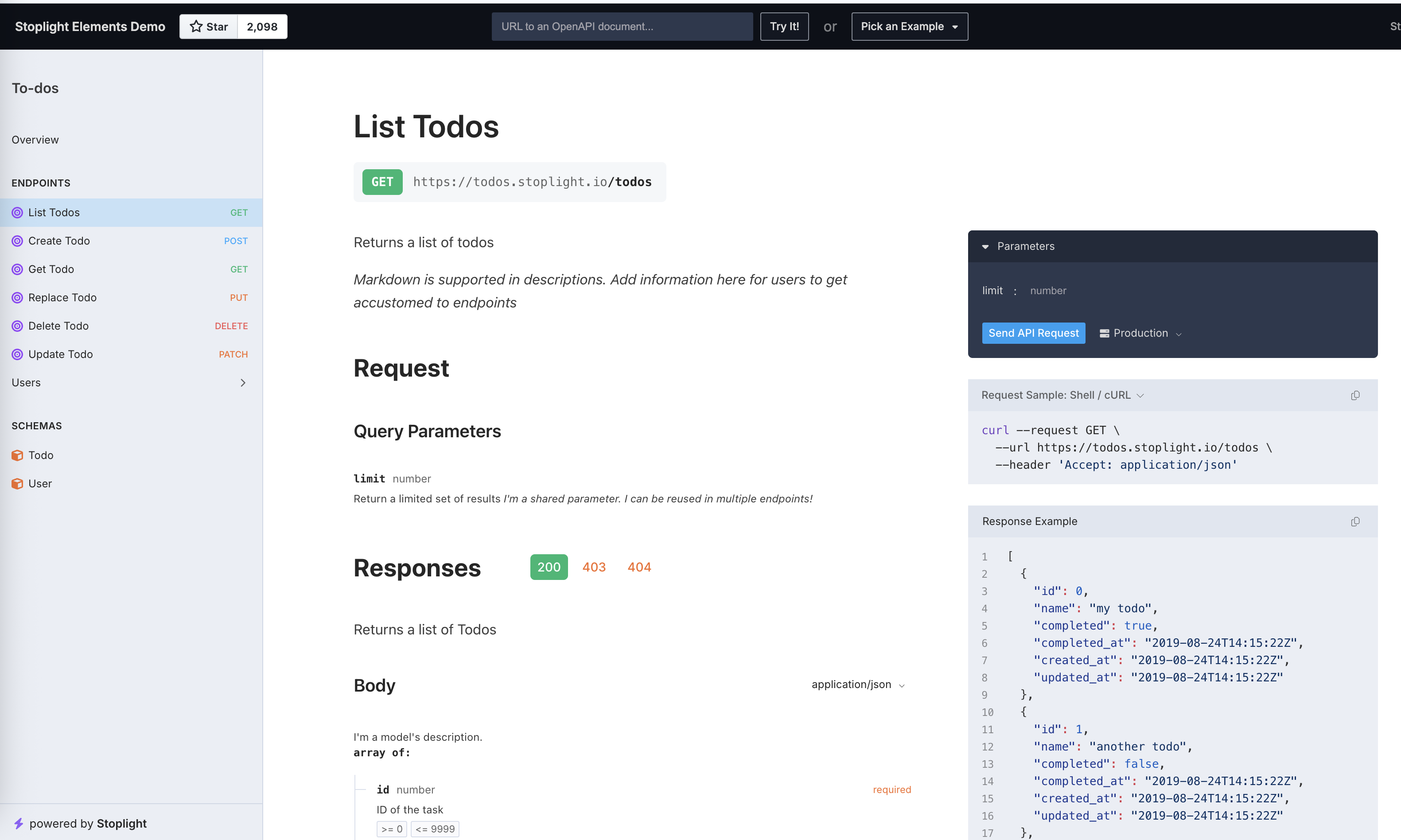The width and height of the screenshot is (1401, 840).
Task: Click the https://todos.stoplight.io/todos URL text
Action: [532, 182]
